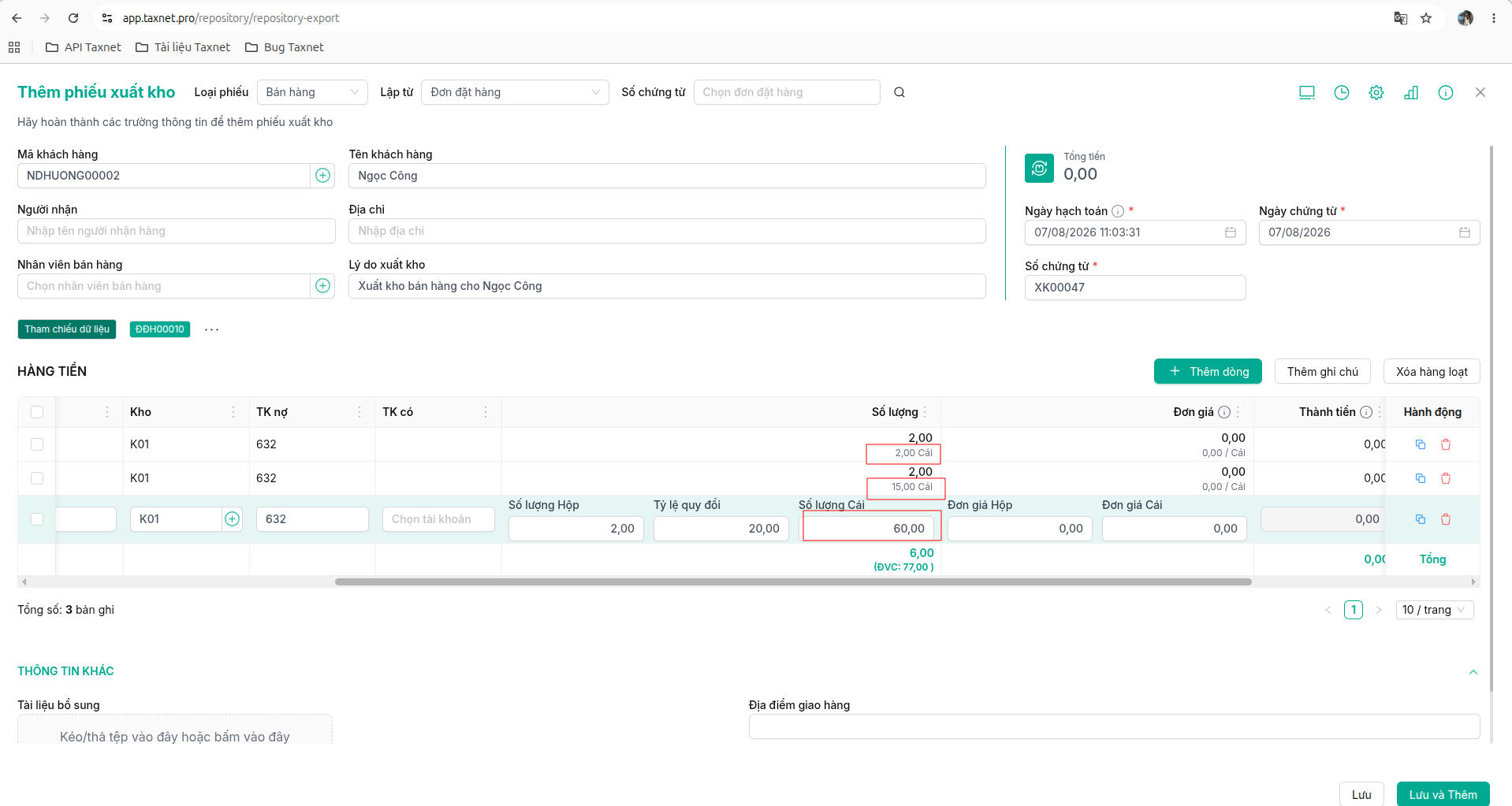Check the second K01 row checkbox
Image resolution: width=1512 pixels, height=806 pixels.
pyautogui.click(x=37, y=478)
